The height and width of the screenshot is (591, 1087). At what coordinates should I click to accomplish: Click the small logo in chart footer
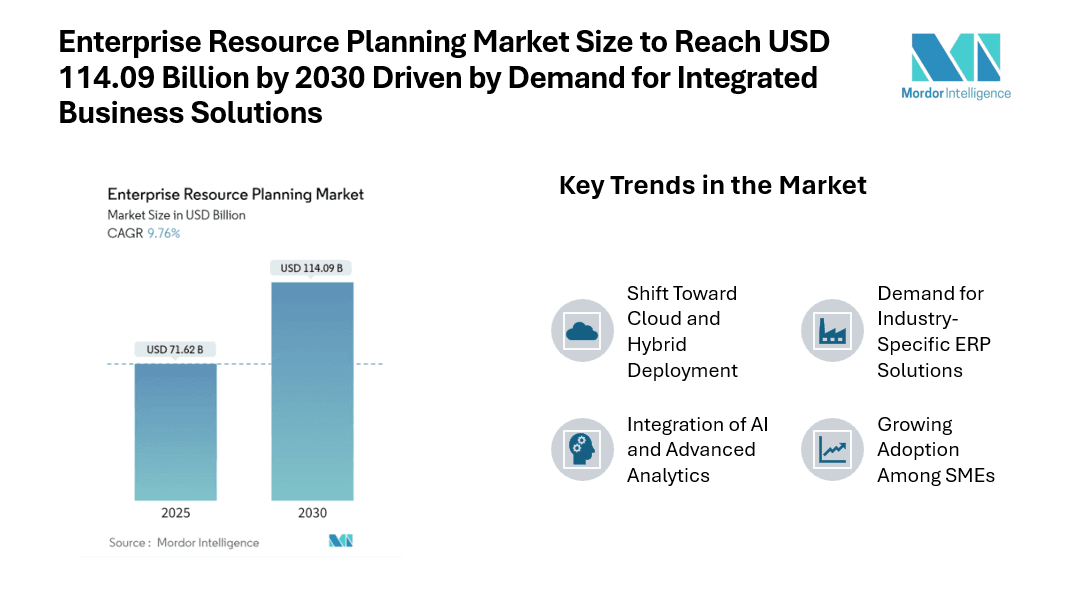coord(341,541)
